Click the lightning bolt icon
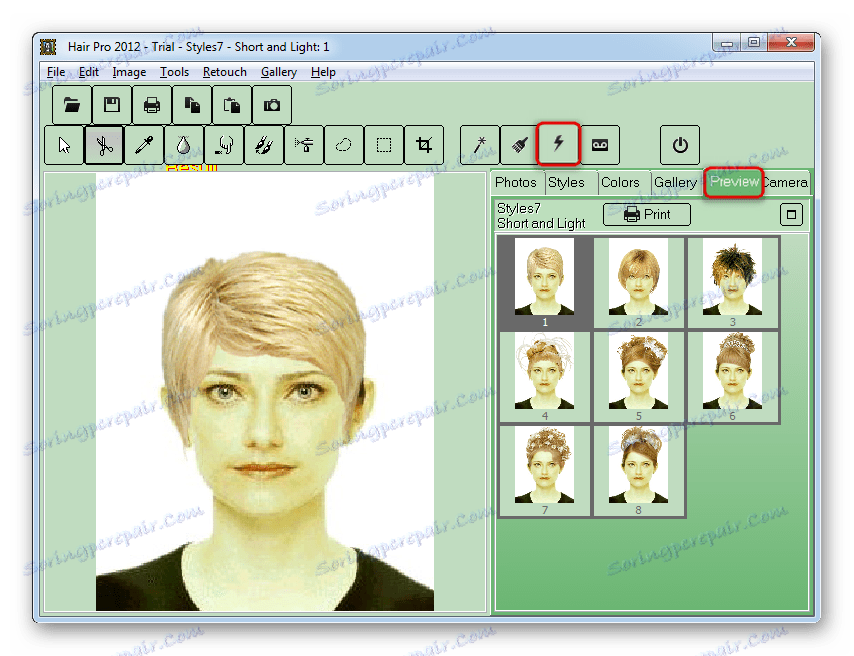 pyautogui.click(x=559, y=144)
